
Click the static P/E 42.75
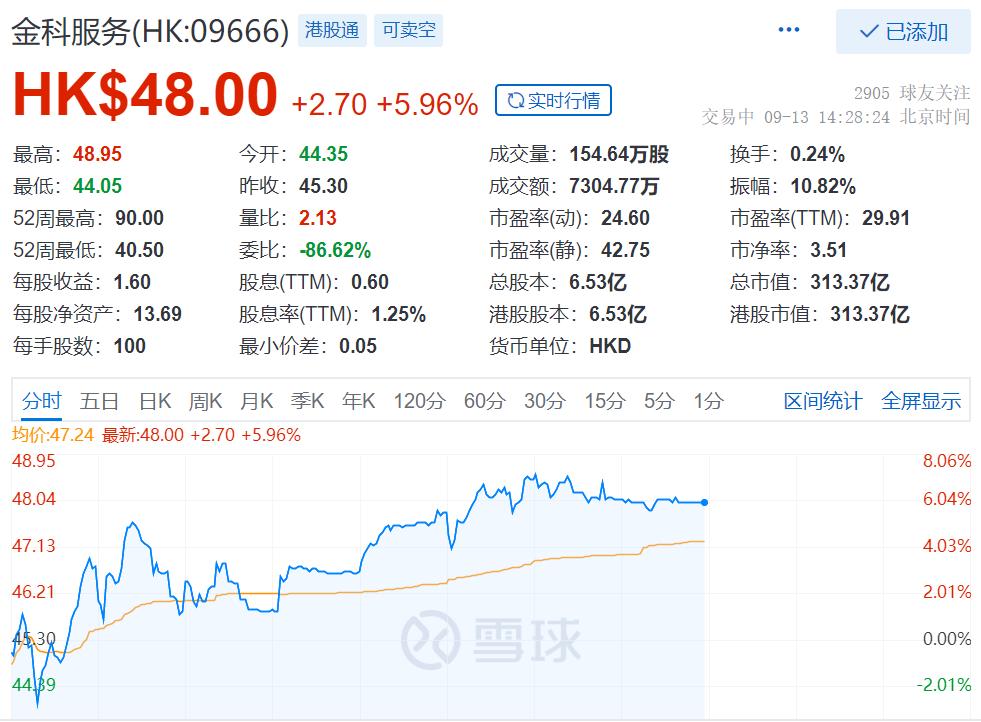pos(626,250)
